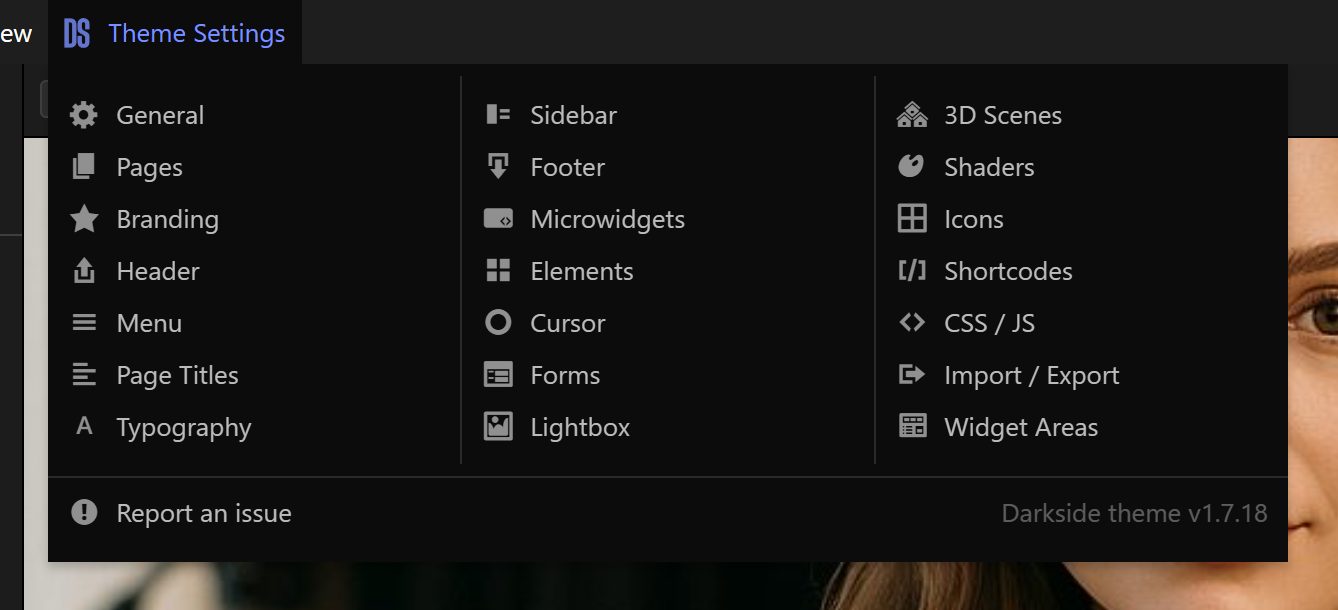Screen dimensions: 1338x610
Task: Open Sidebar settings
Action: (574, 115)
